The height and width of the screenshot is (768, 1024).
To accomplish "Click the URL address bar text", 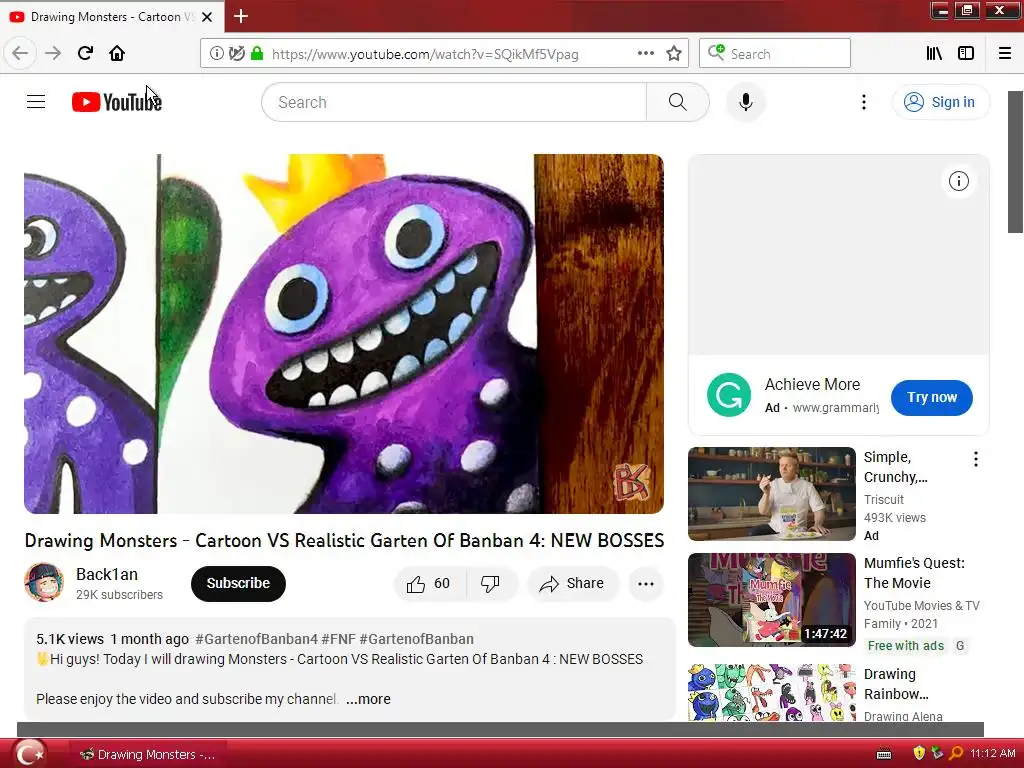I will (x=425, y=54).
